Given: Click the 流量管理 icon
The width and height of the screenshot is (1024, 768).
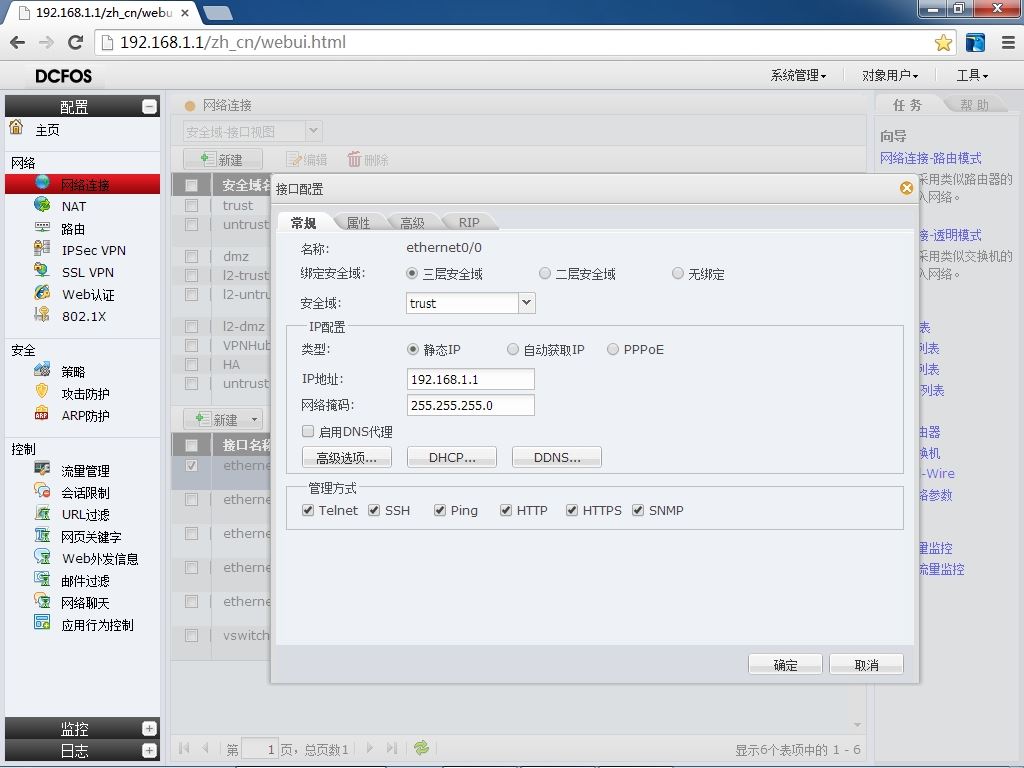Looking at the screenshot, I should 42,469.
